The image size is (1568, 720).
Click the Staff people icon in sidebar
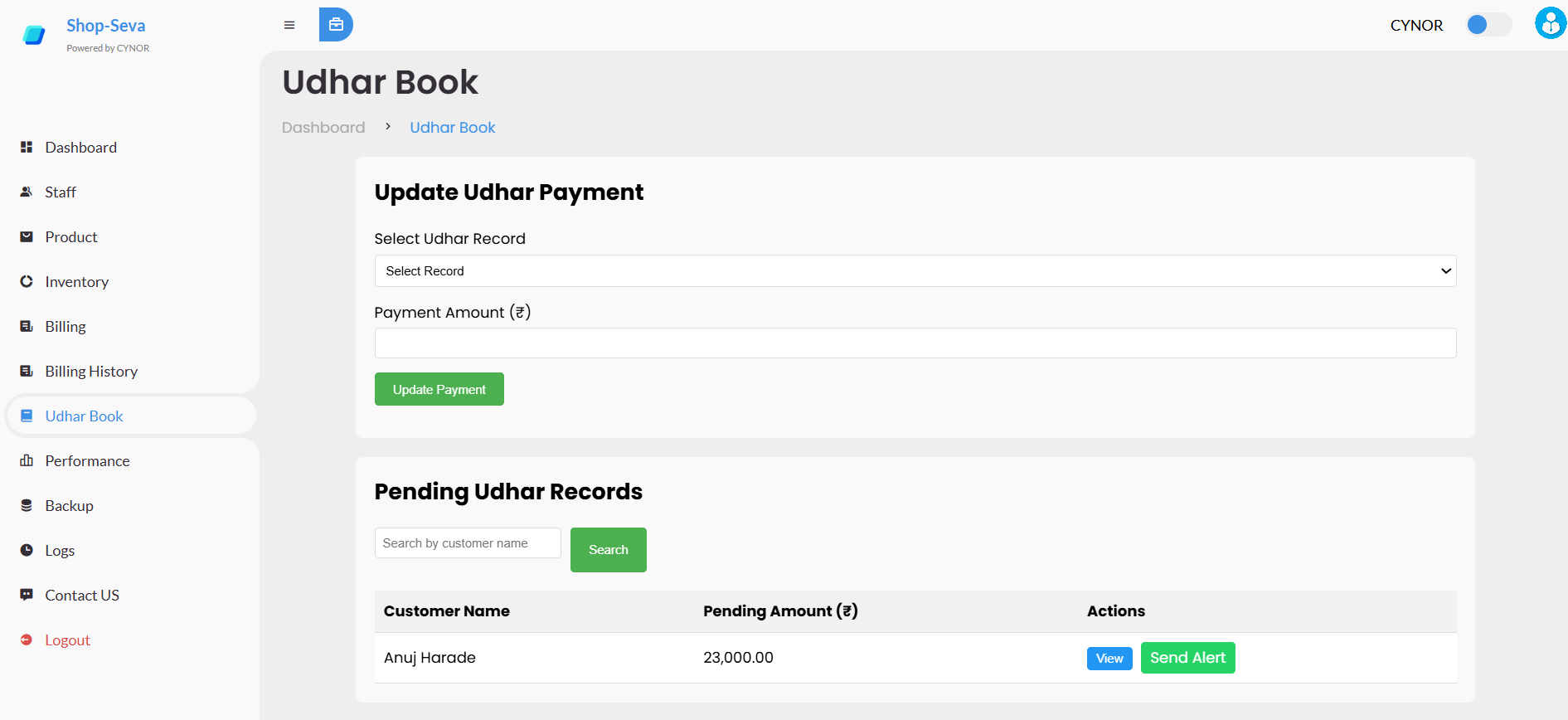click(x=27, y=192)
